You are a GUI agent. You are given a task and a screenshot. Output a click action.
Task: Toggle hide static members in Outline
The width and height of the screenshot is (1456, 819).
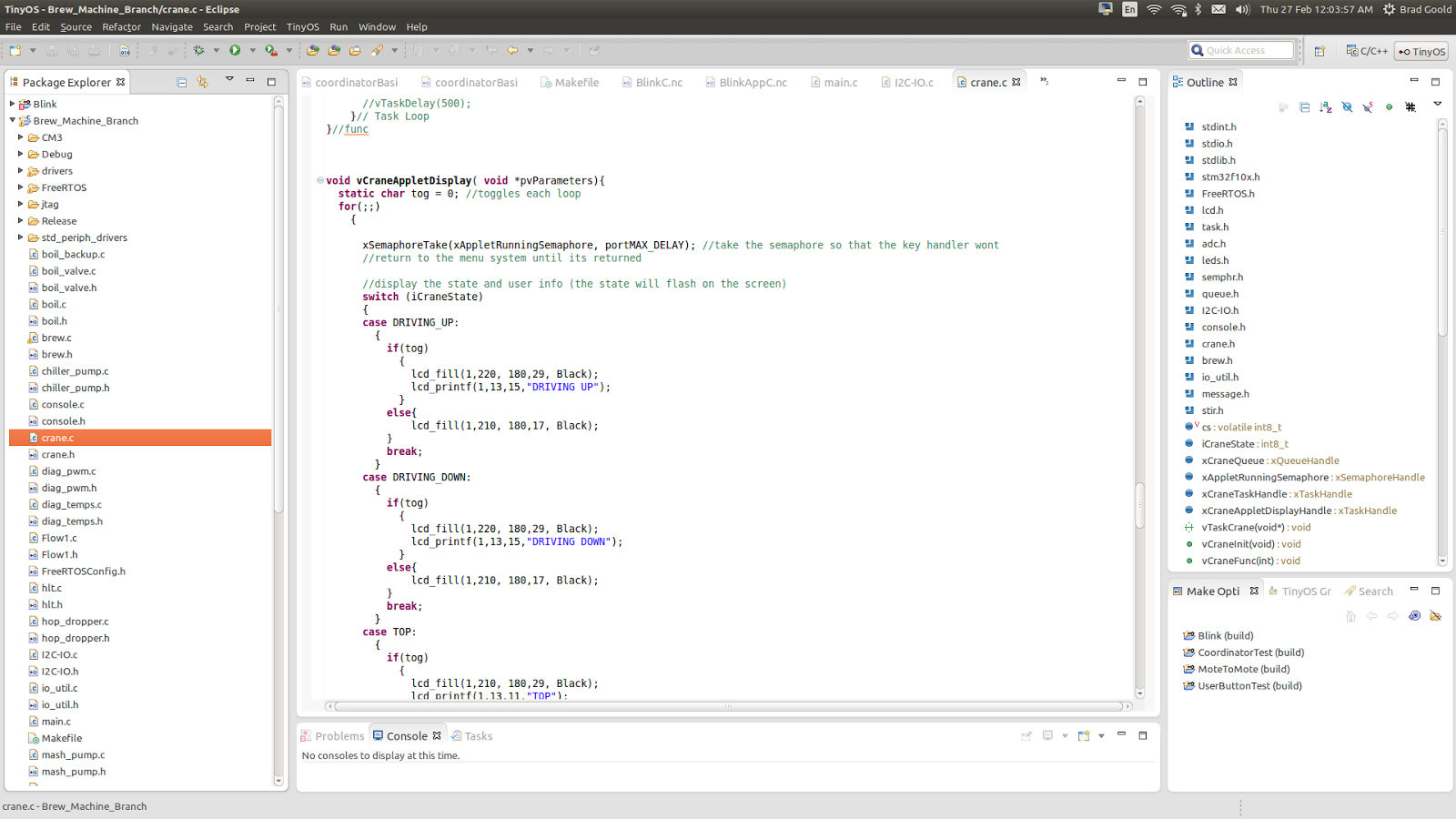click(1368, 107)
